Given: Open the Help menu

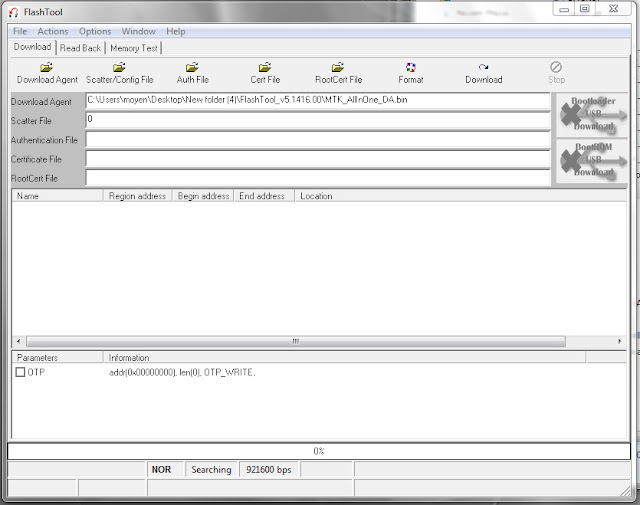Looking at the screenshot, I should 176,31.
